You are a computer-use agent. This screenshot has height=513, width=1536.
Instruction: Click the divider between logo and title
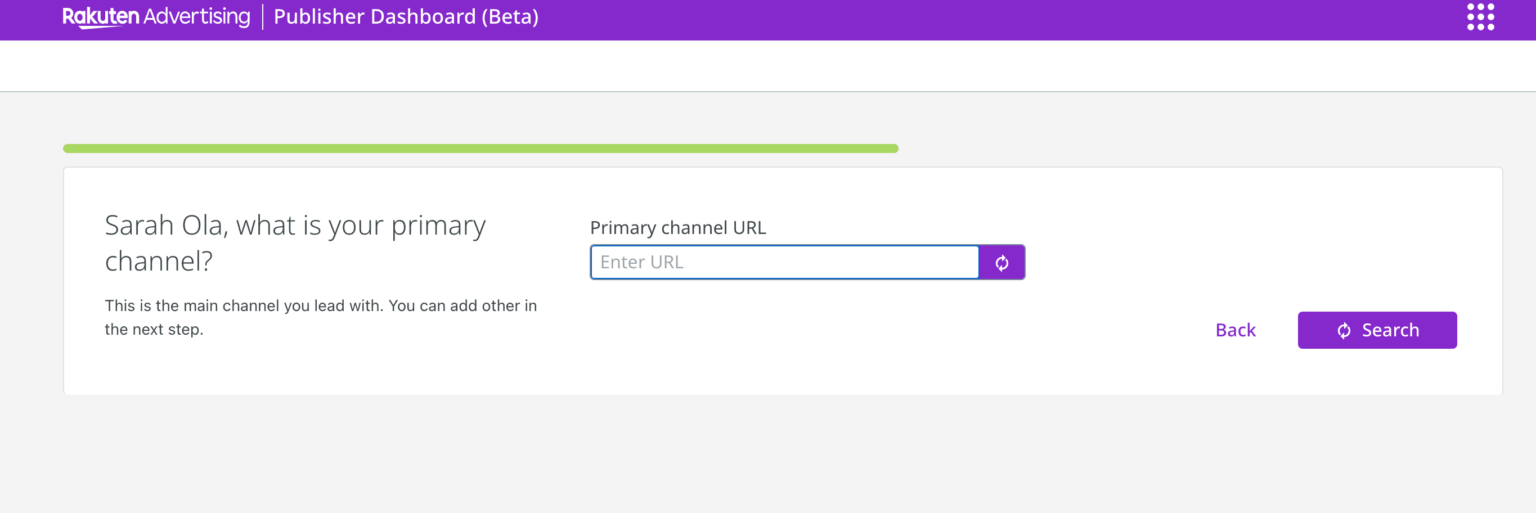[263, 17]
